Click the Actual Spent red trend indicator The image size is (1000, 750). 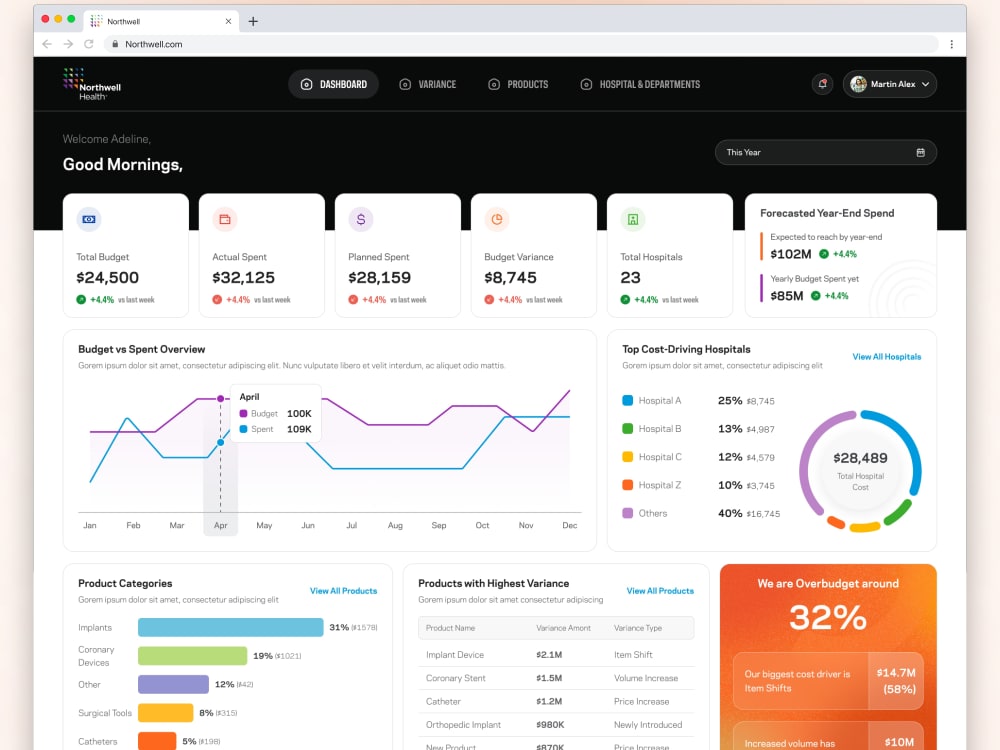[x=217, y=300]
